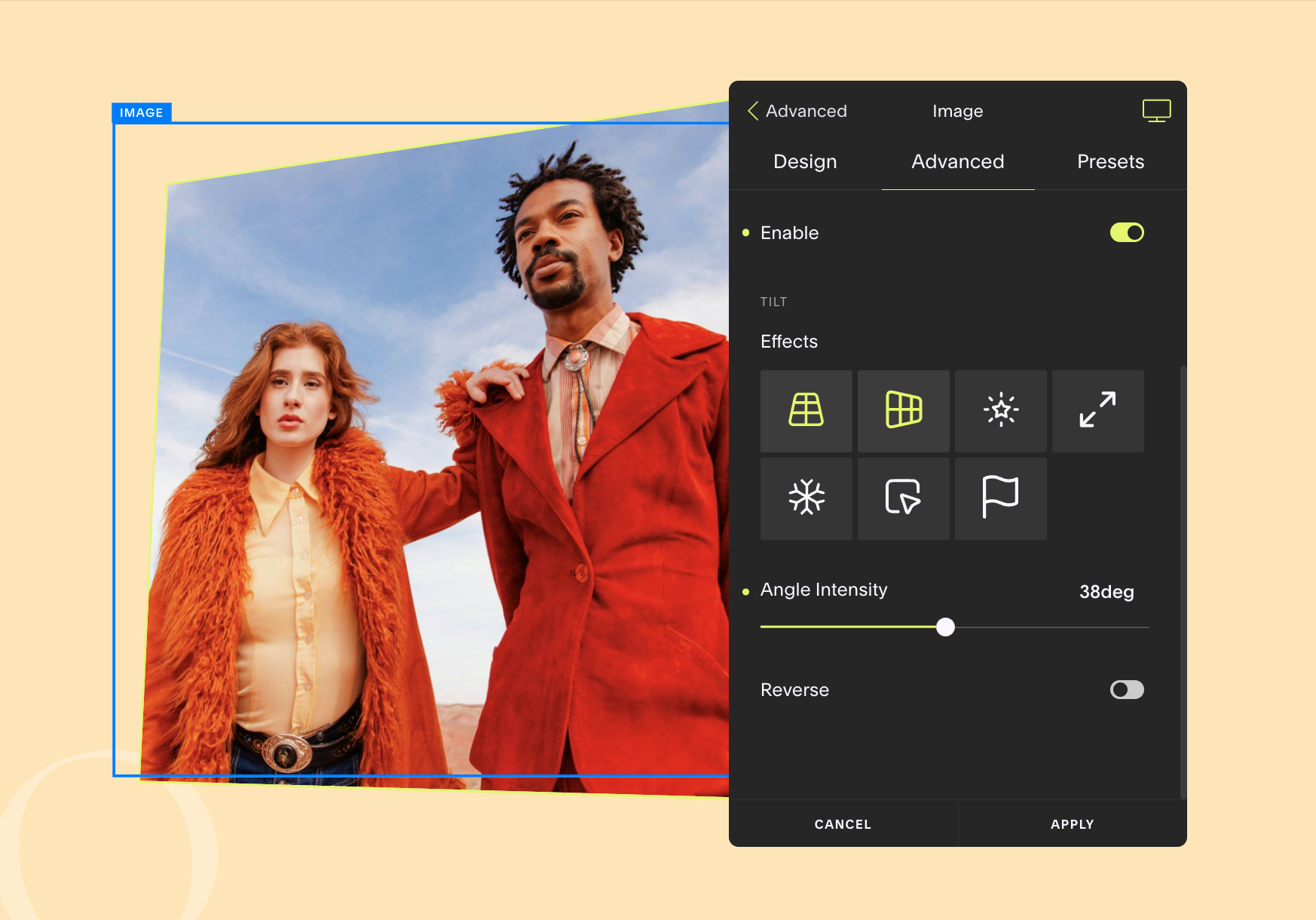Select the curved grid tilt effect

point(903,411)
